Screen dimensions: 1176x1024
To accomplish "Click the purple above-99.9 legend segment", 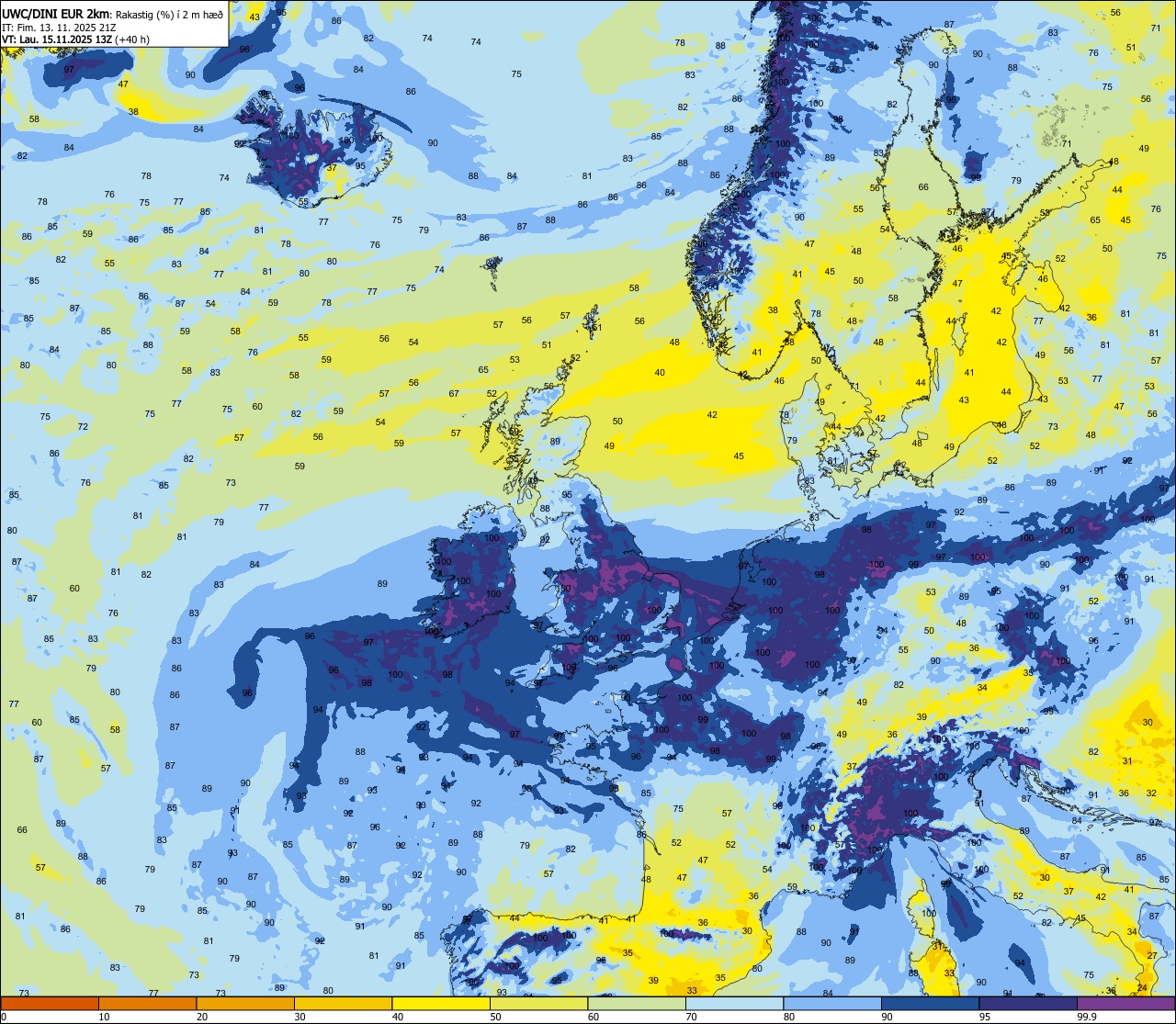I will pos(1125,1003).
